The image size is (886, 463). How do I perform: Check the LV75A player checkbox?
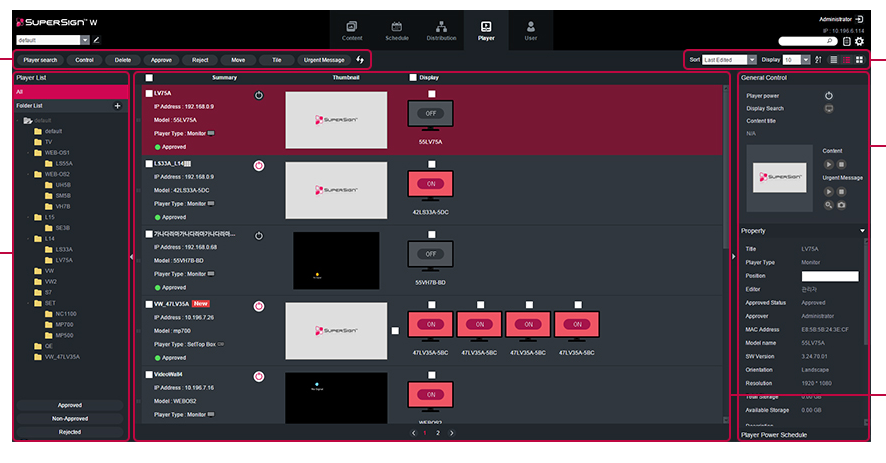149,93
